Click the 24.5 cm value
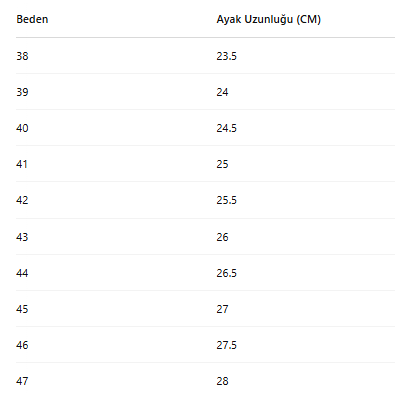 (x=227, y=128)
